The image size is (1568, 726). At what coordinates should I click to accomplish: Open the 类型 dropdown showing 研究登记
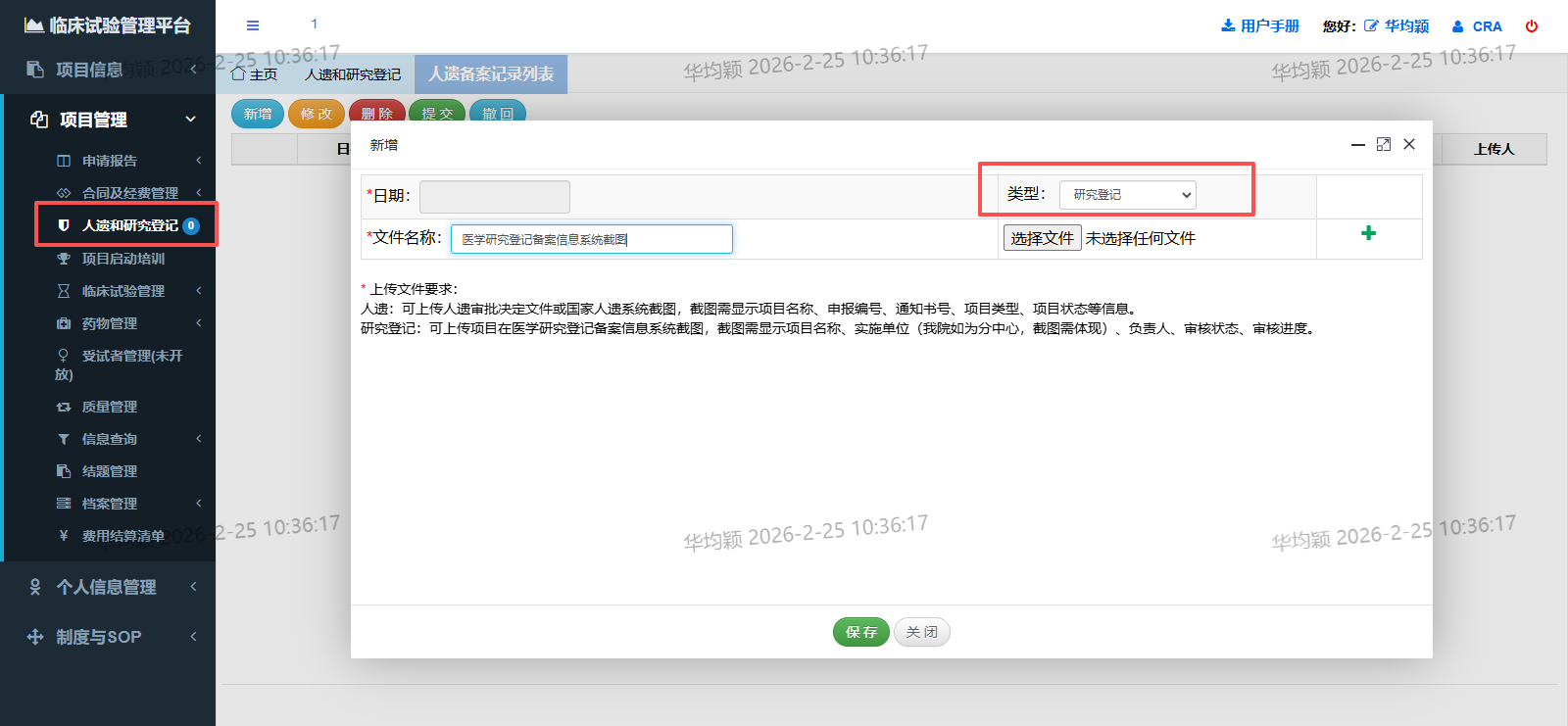1127,195
